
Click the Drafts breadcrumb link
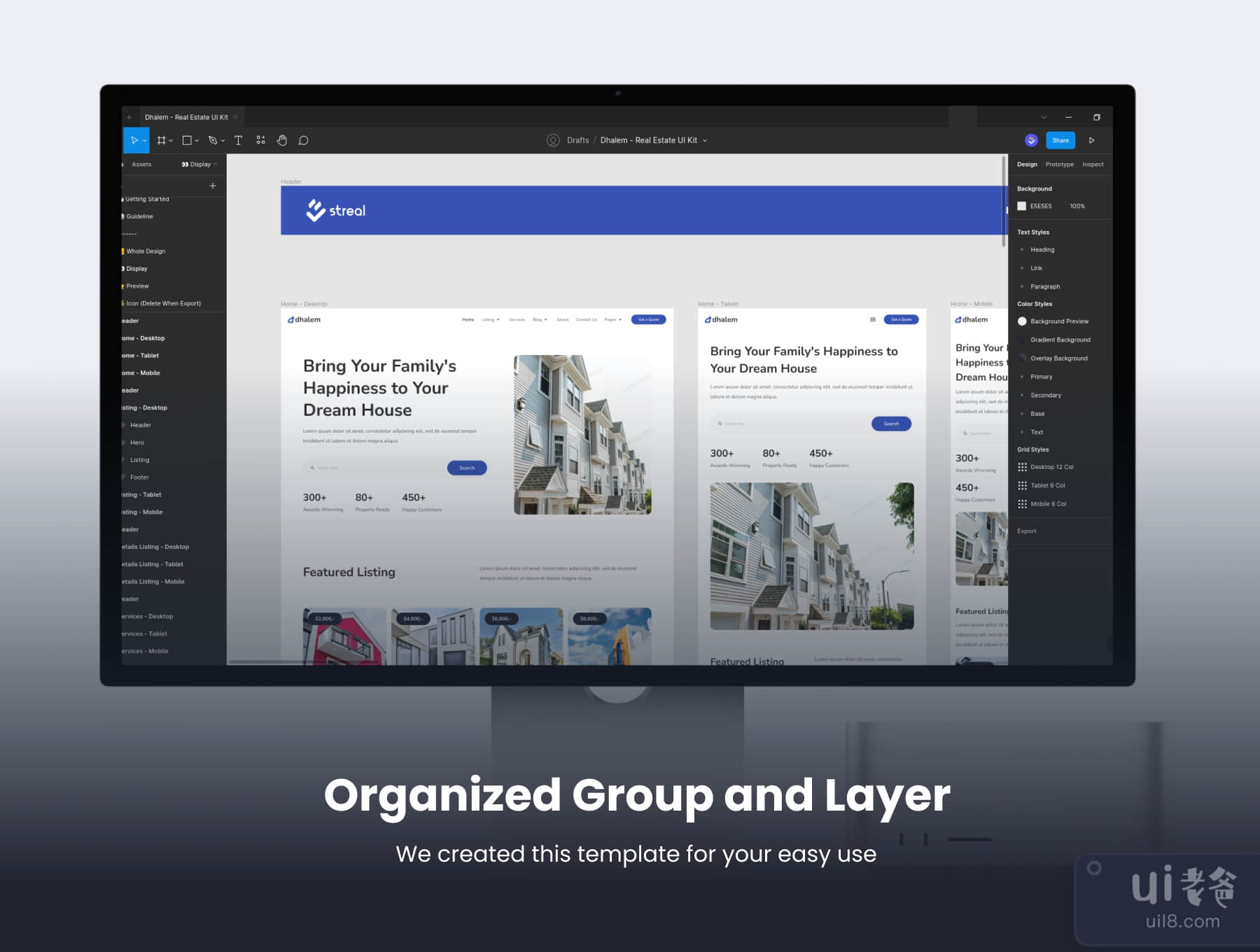[x=577, y=141]
